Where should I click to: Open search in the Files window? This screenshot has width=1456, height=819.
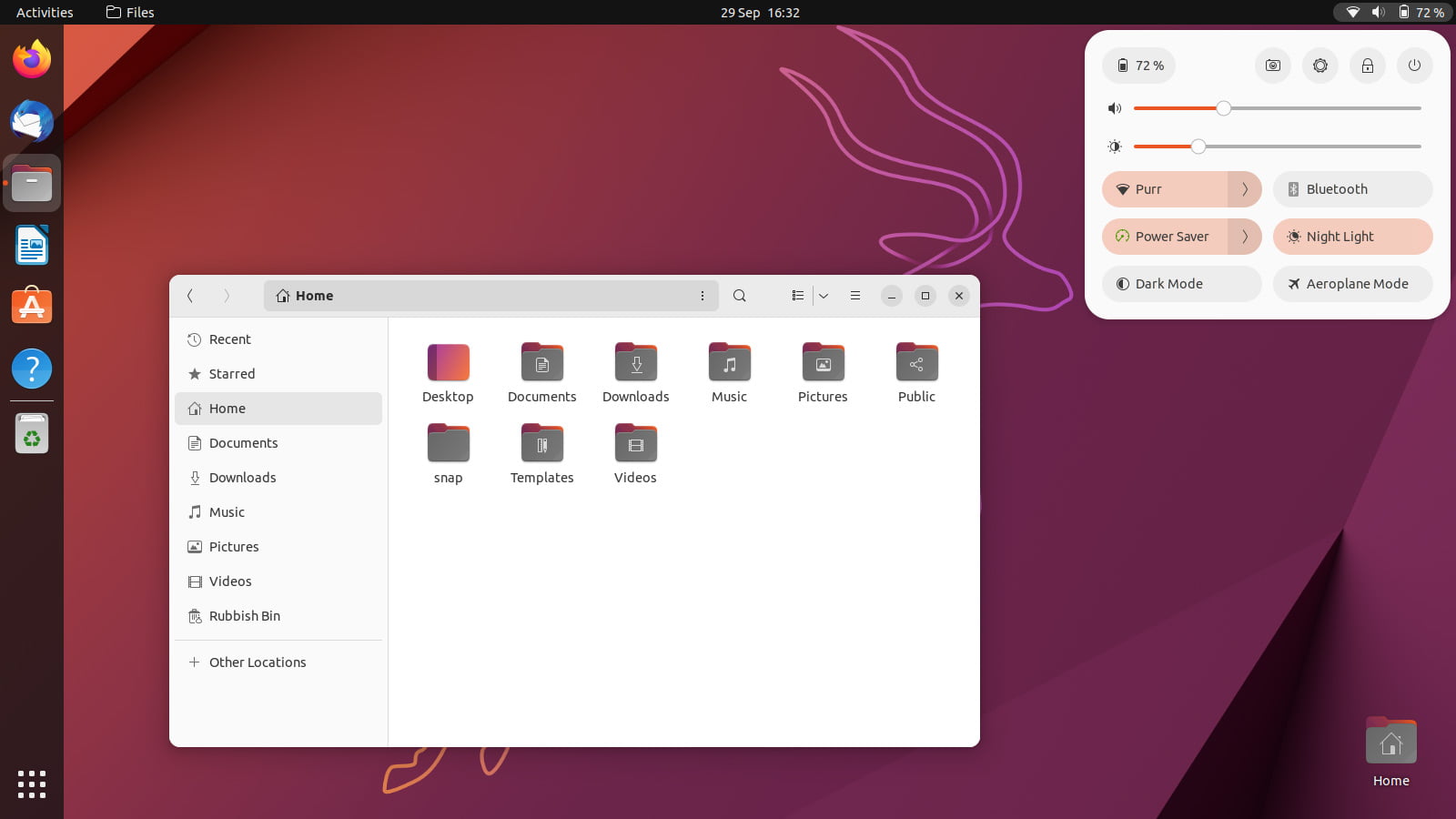739,295
